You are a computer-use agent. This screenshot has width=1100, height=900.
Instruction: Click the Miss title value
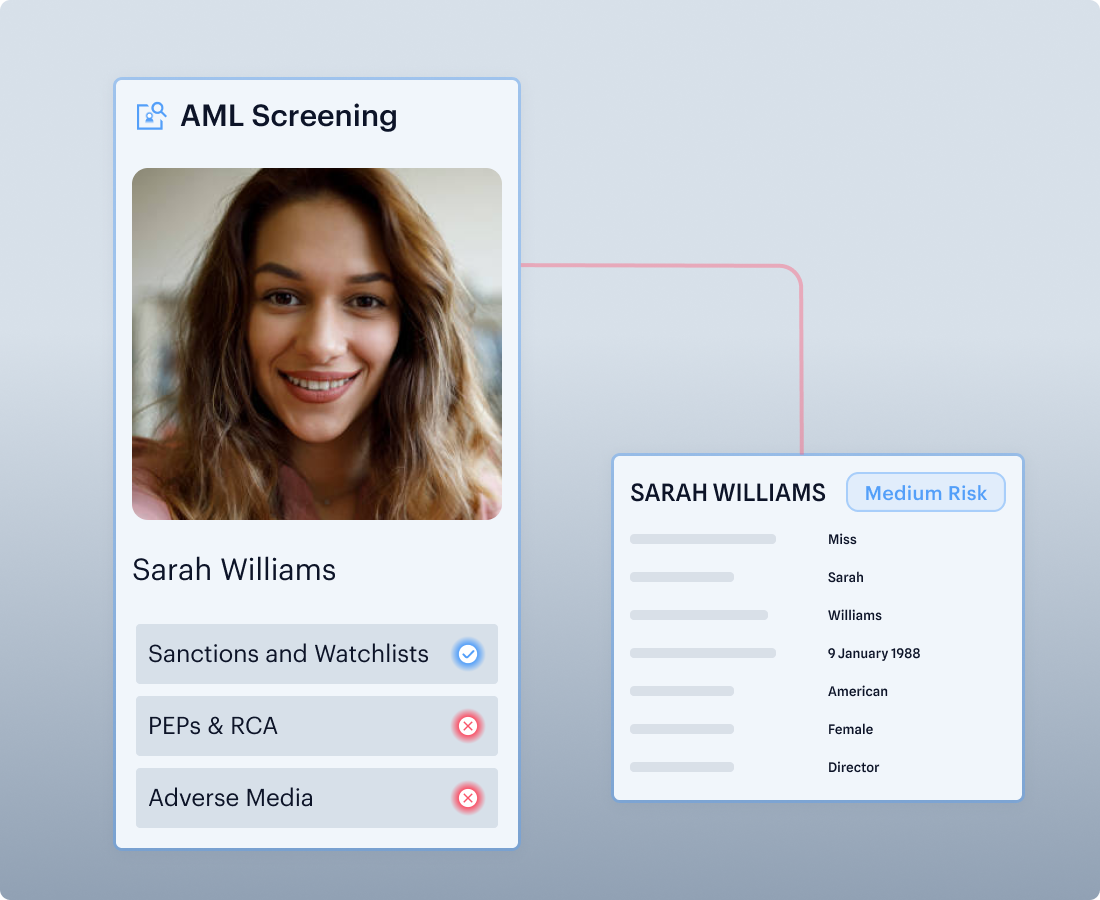[x=842, y=539]
